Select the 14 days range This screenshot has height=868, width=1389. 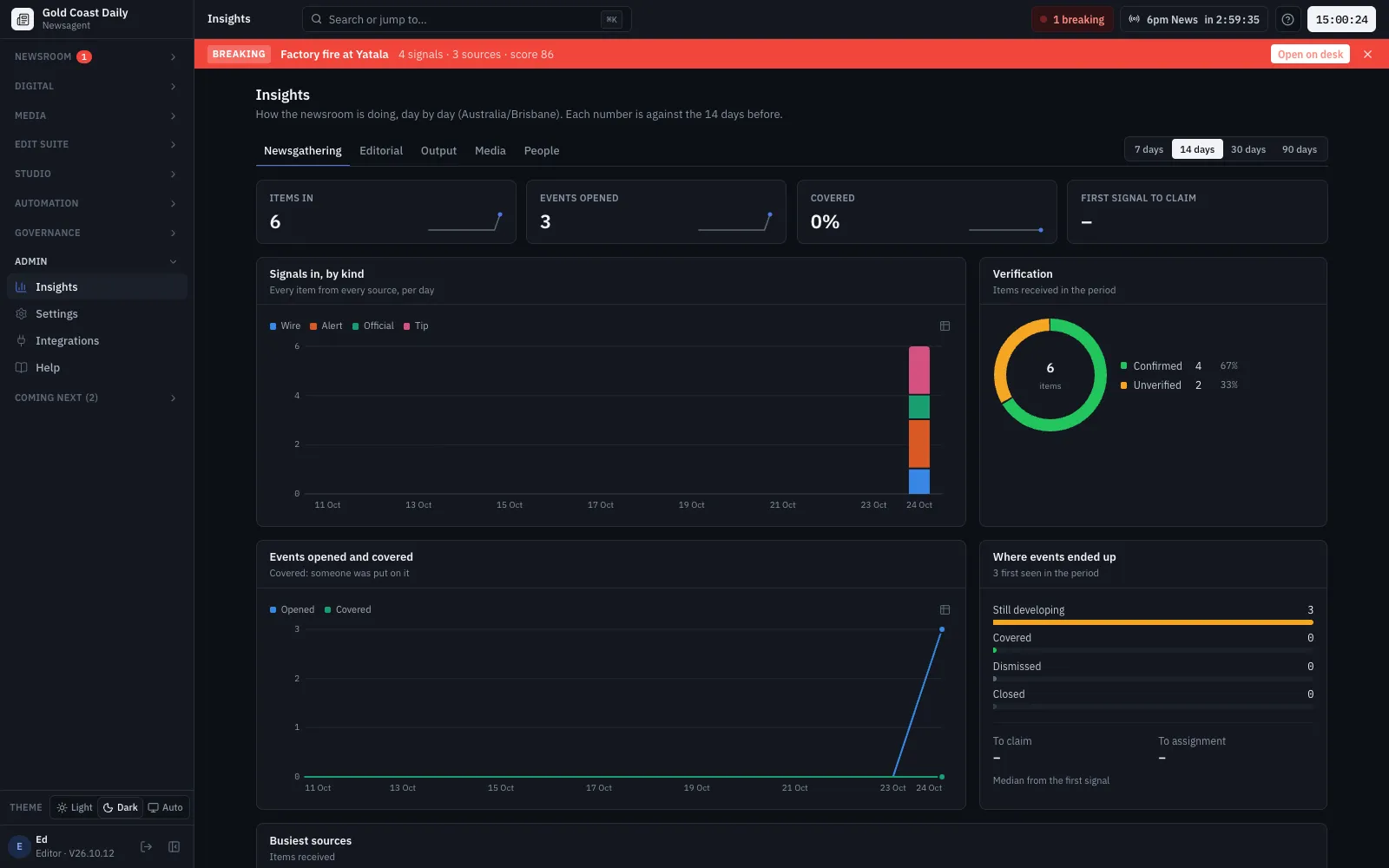pos(1197,149)
